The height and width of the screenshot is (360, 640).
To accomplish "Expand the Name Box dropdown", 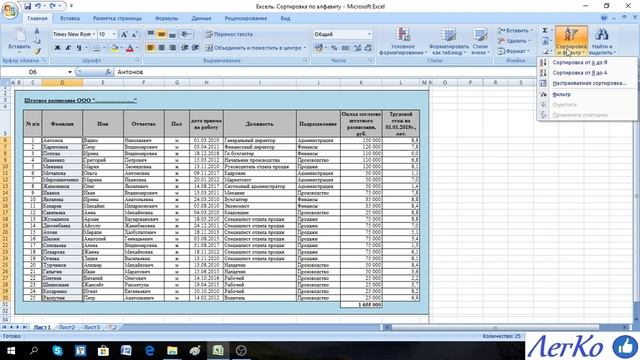I will (x=70, y=72).
